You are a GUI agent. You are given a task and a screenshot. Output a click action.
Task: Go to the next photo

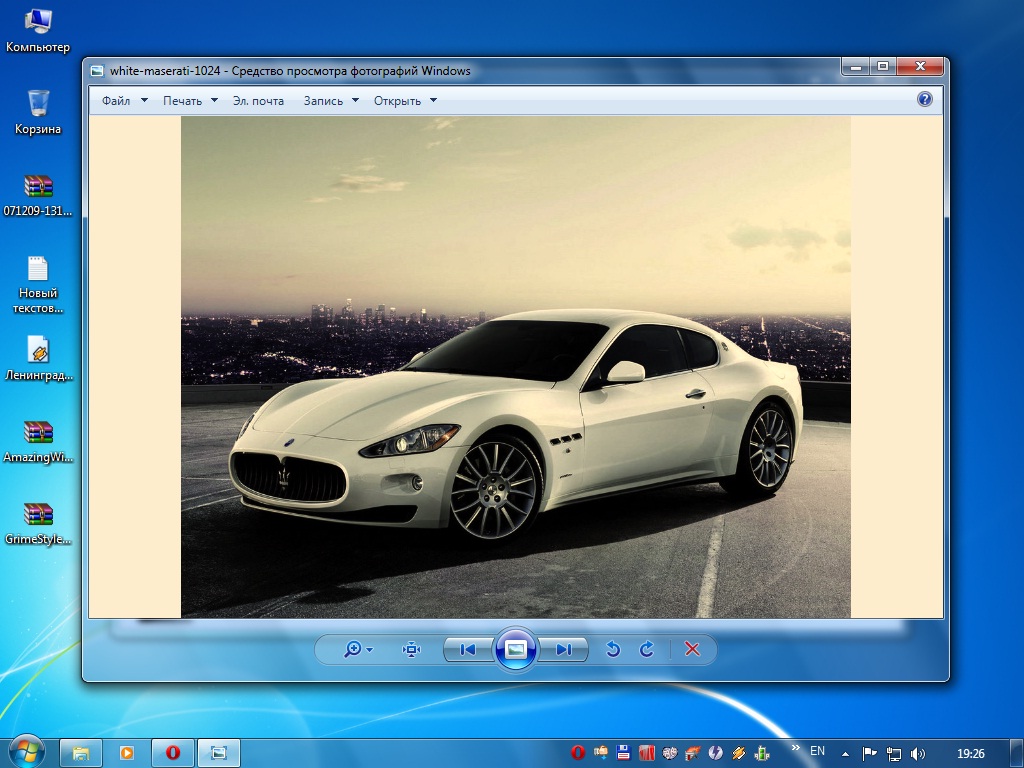(564, 650)
